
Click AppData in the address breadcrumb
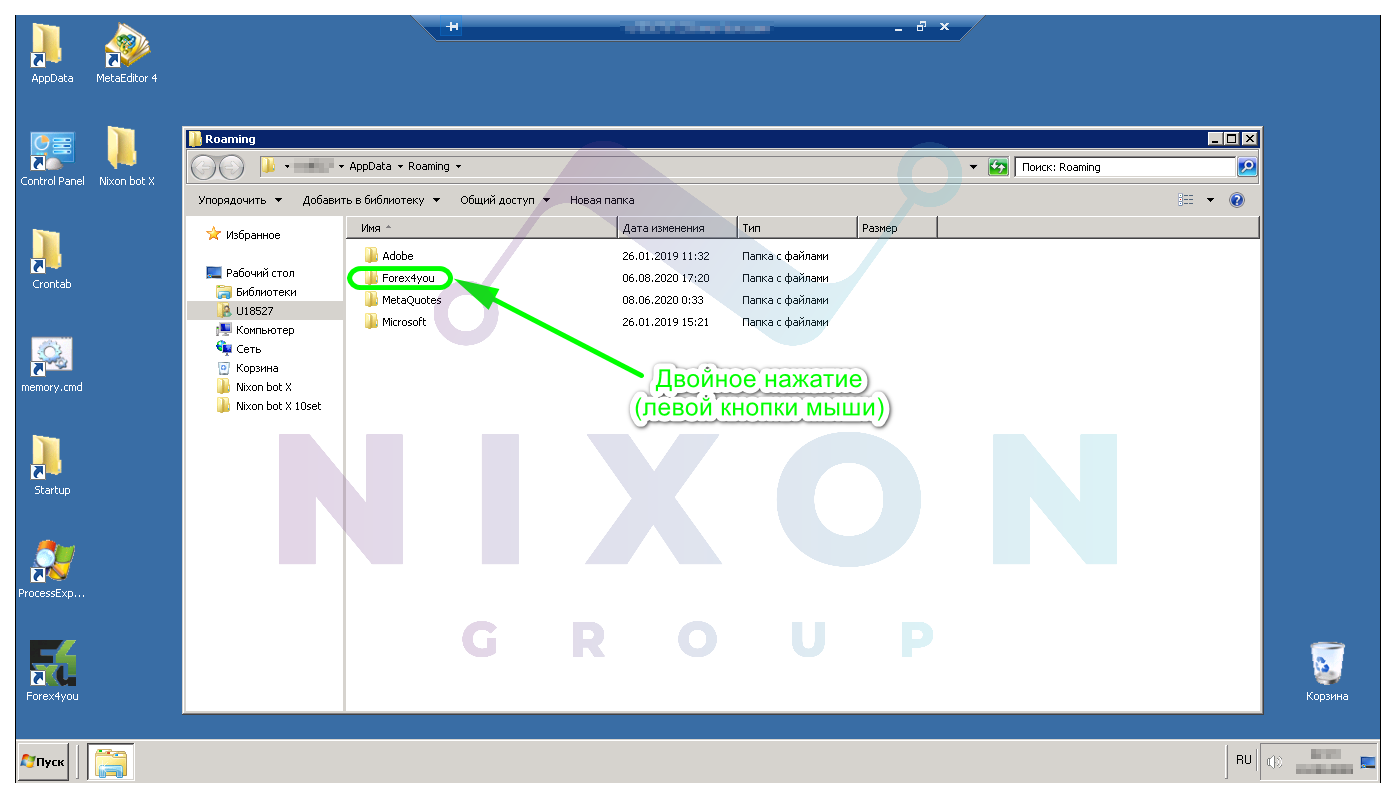coord(370,167)
